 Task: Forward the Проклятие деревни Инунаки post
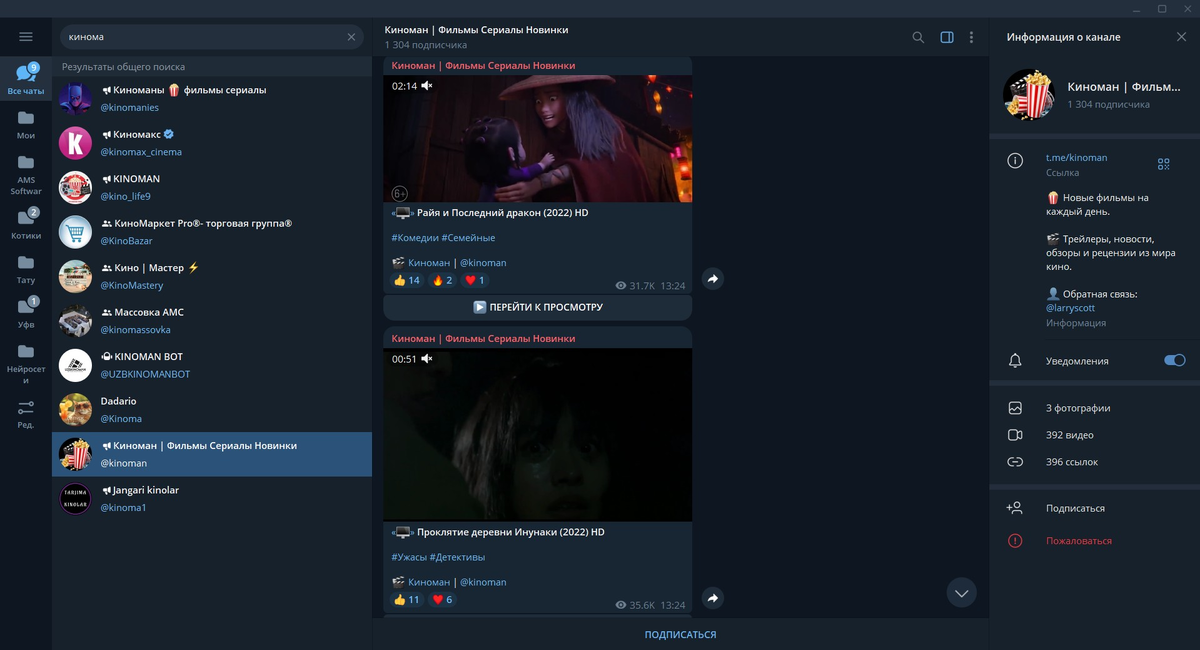coord(712,598)
